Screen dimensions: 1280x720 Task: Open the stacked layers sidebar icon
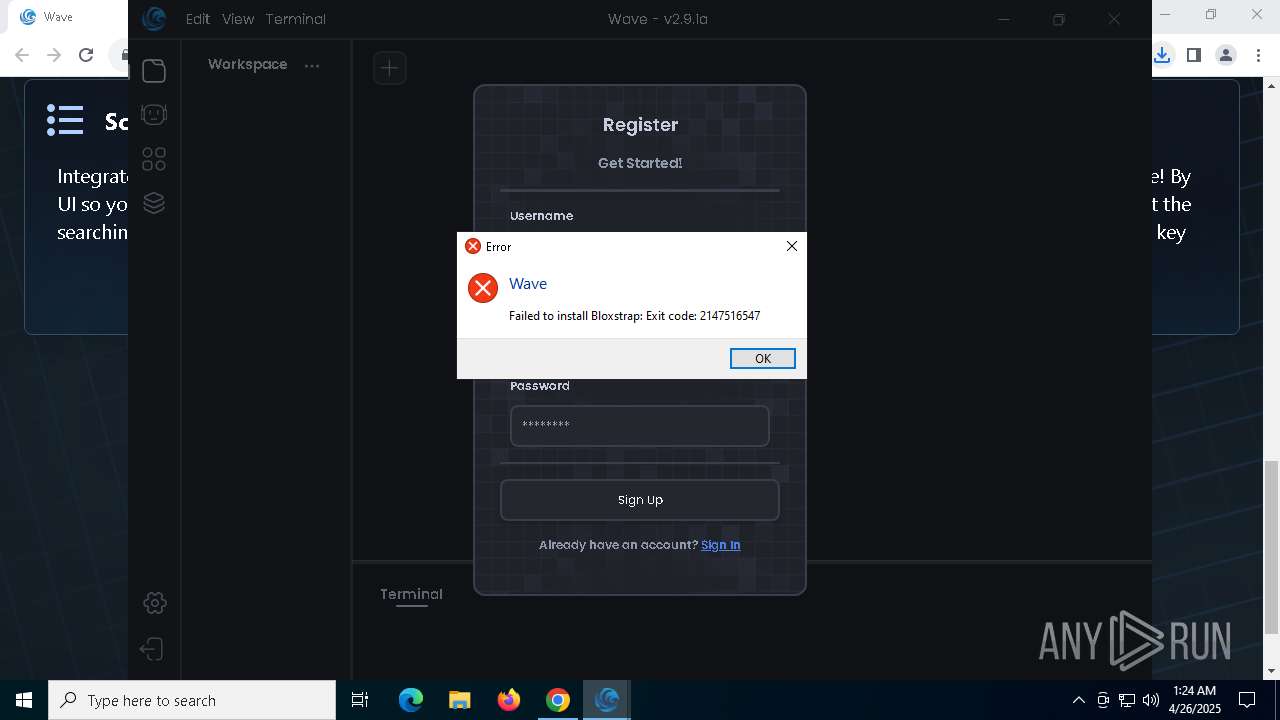click(x=154, y=203)
